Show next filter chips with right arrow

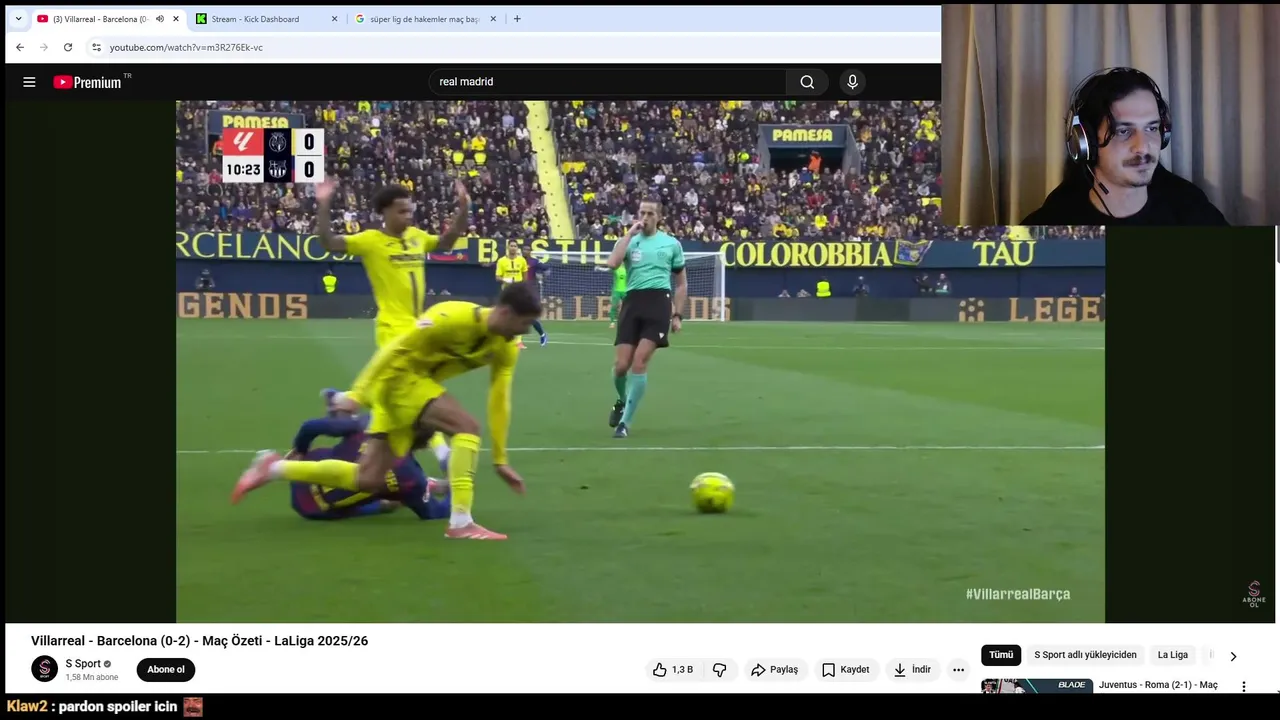1233,656
